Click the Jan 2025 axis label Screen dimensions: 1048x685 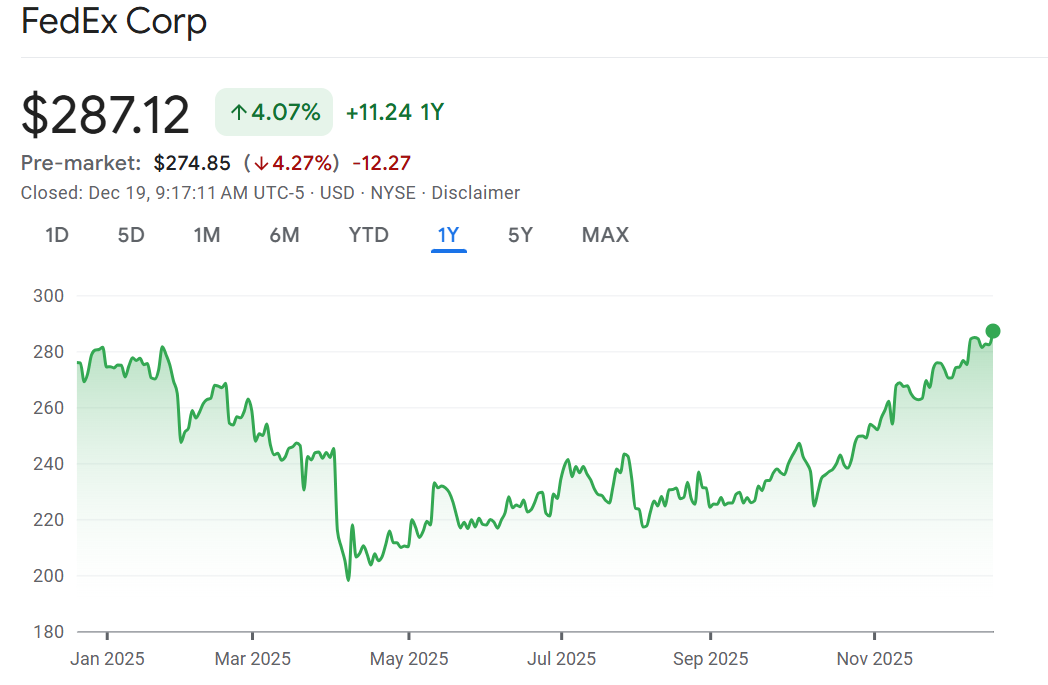coord(108,659)
